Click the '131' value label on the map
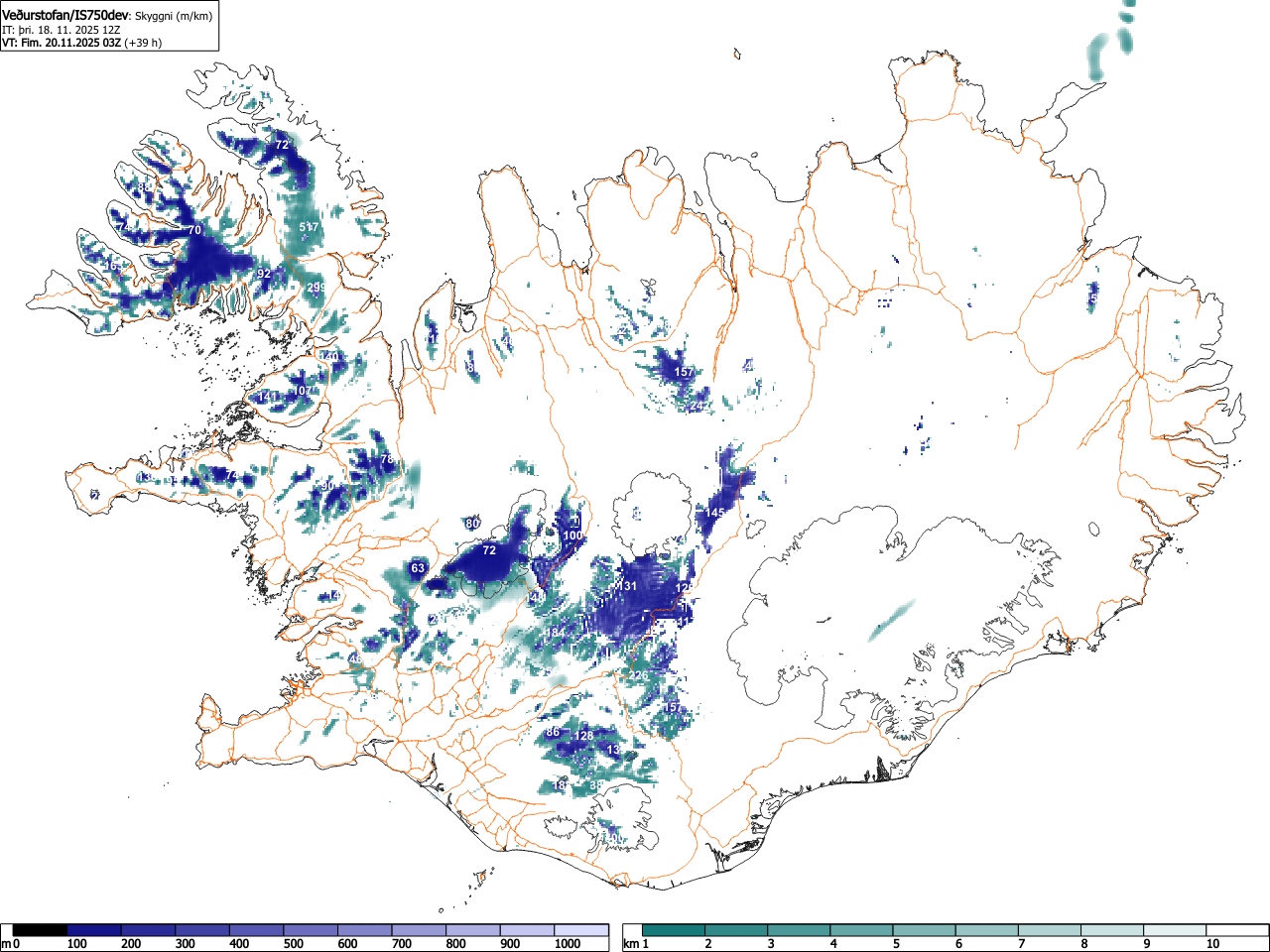Viewport: 1270px width, 952px height. point(627,586)
